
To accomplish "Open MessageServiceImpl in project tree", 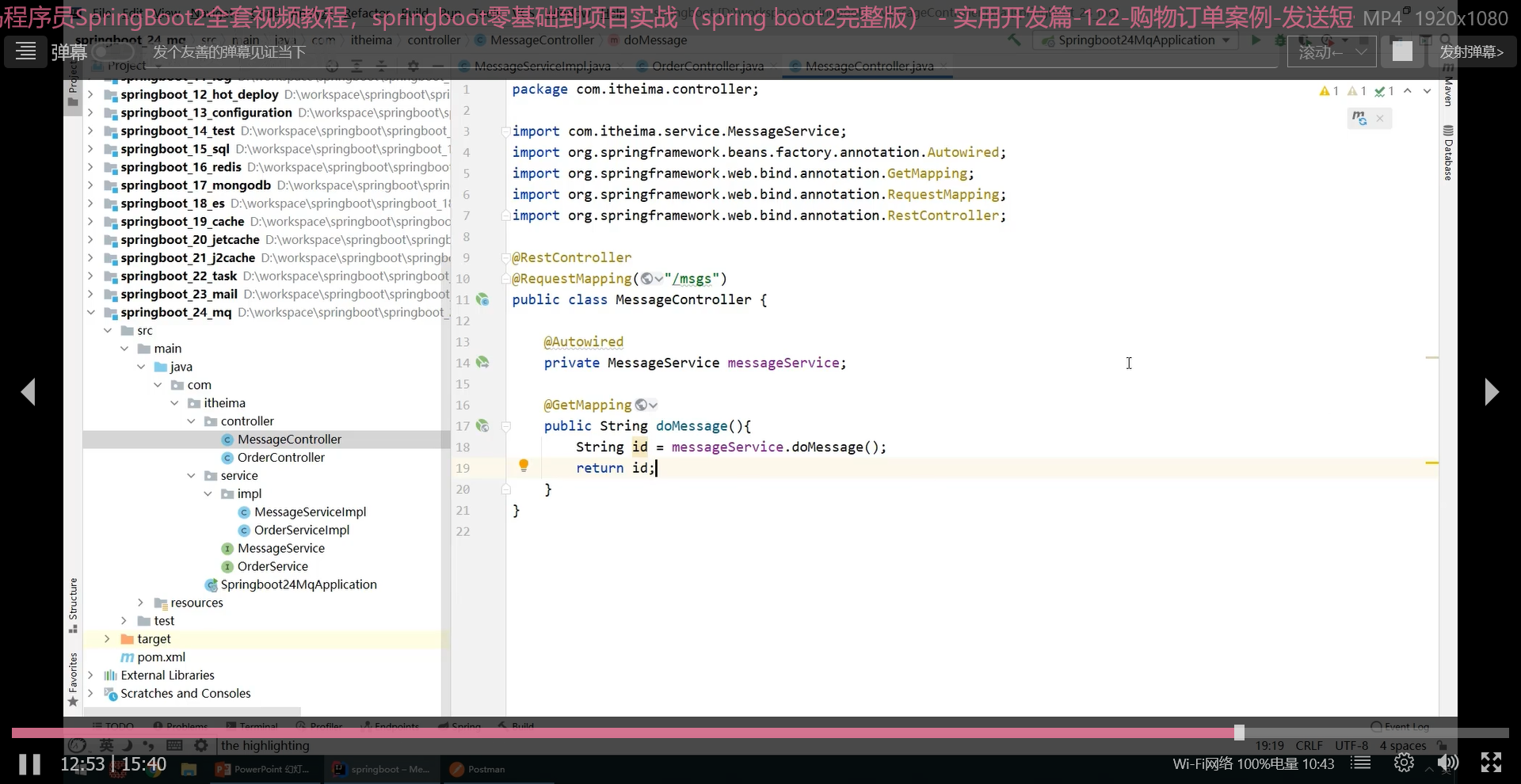I will [x=310, y=512].
